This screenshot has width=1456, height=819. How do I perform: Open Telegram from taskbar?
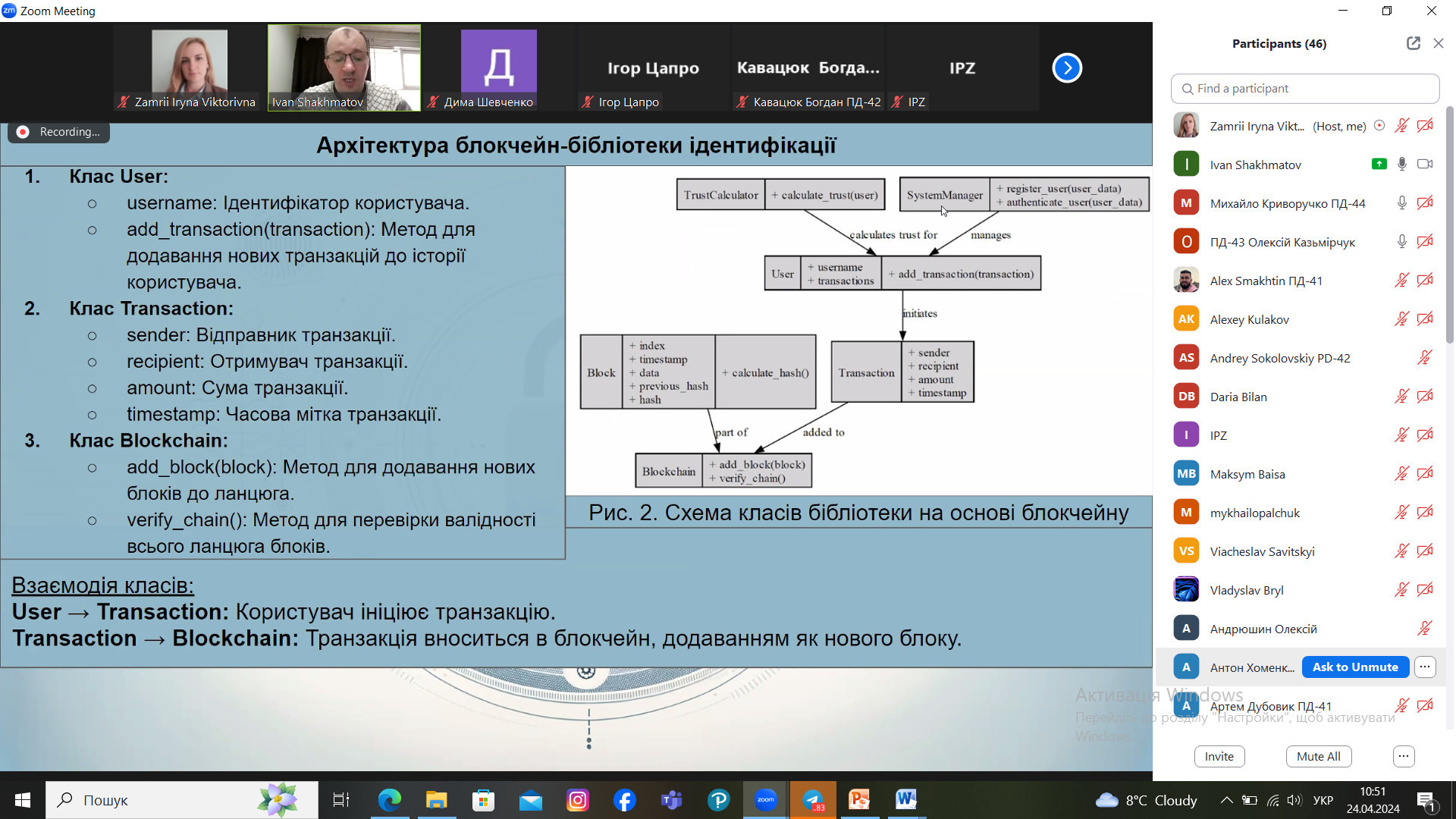(813, 800)
